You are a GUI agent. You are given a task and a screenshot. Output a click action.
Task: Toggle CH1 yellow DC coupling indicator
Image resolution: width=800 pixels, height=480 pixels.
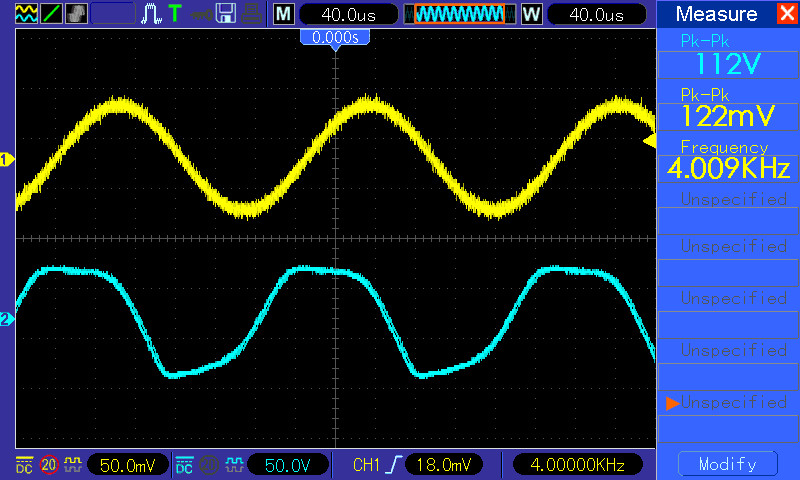[23, 465]
